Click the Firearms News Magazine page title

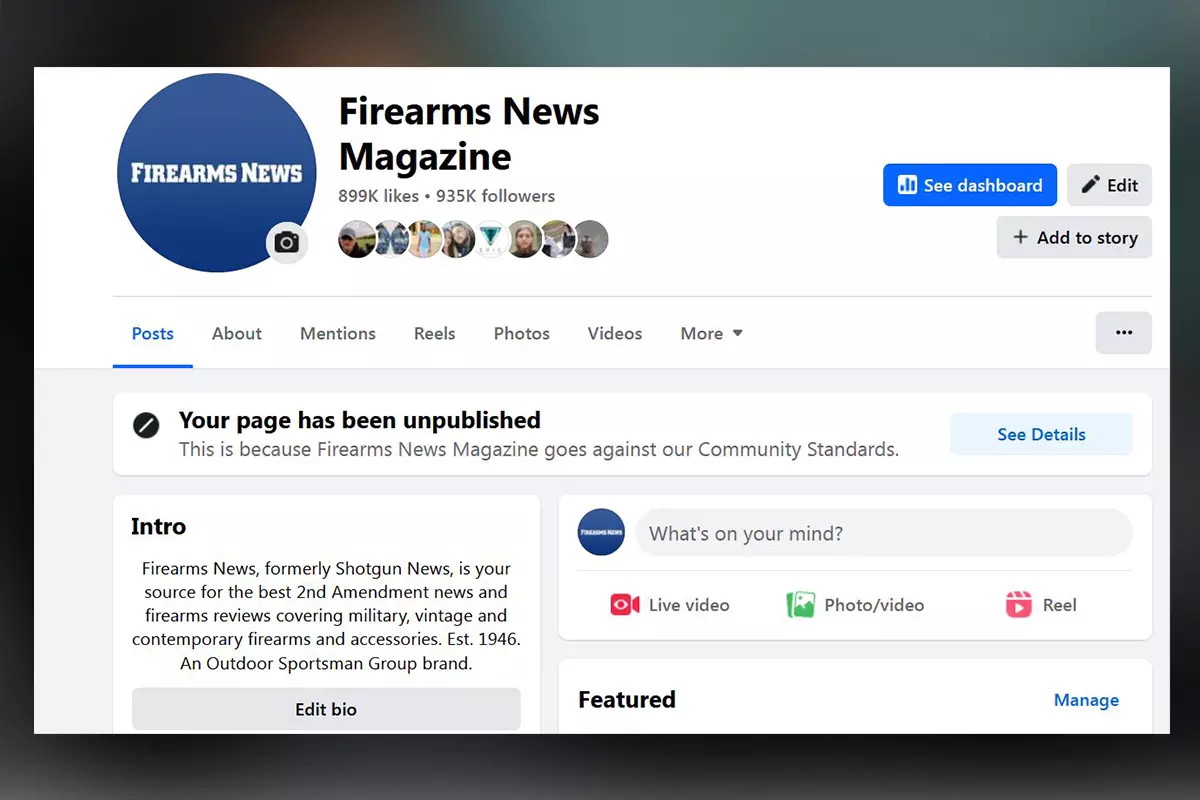[469, 133]
